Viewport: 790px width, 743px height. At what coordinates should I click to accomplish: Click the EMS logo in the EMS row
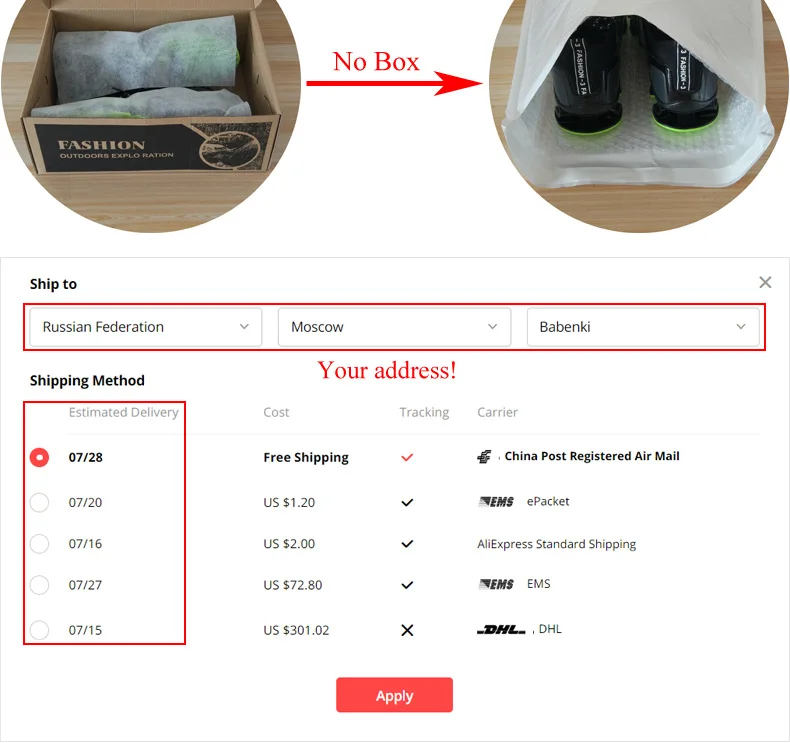(x=496, y=584)
